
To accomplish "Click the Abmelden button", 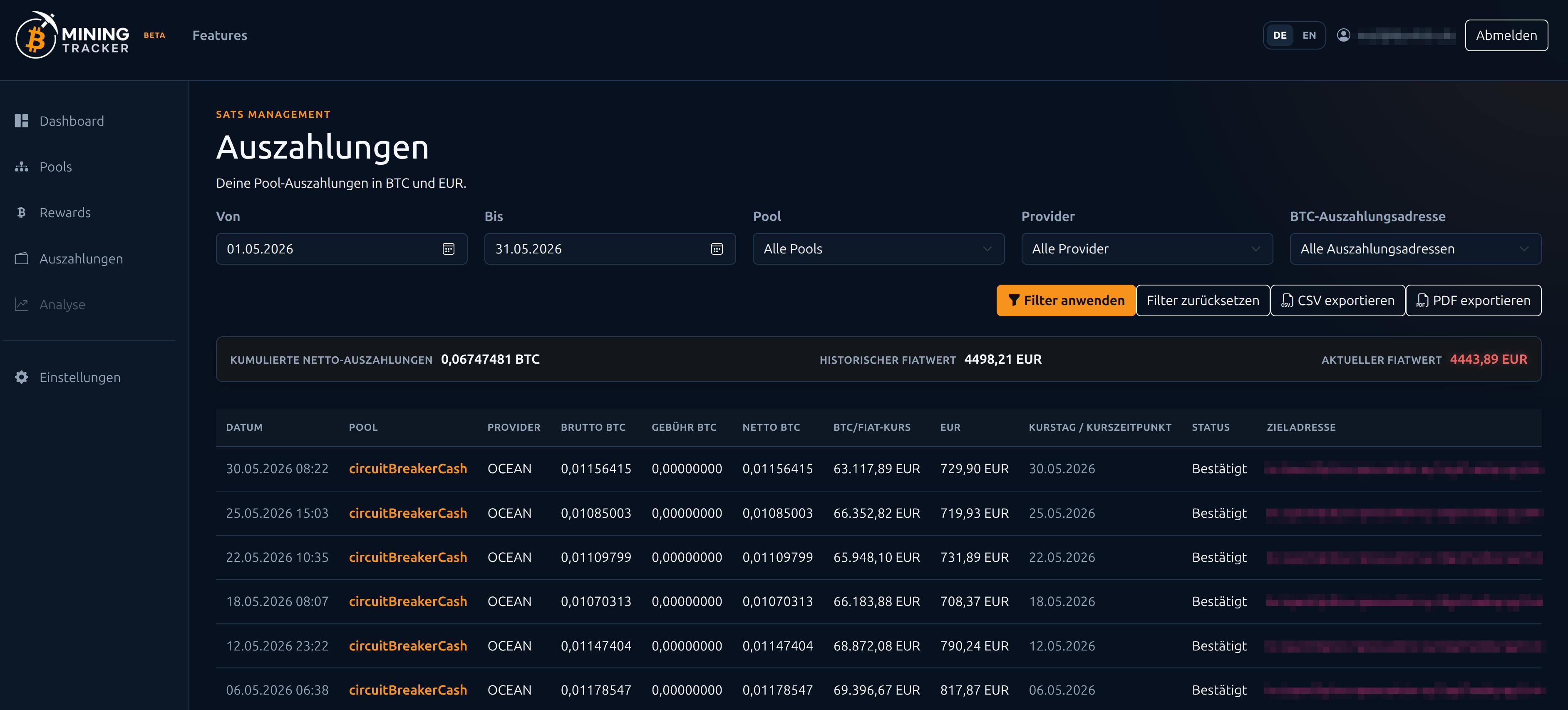I will (x=1506, y=35).
